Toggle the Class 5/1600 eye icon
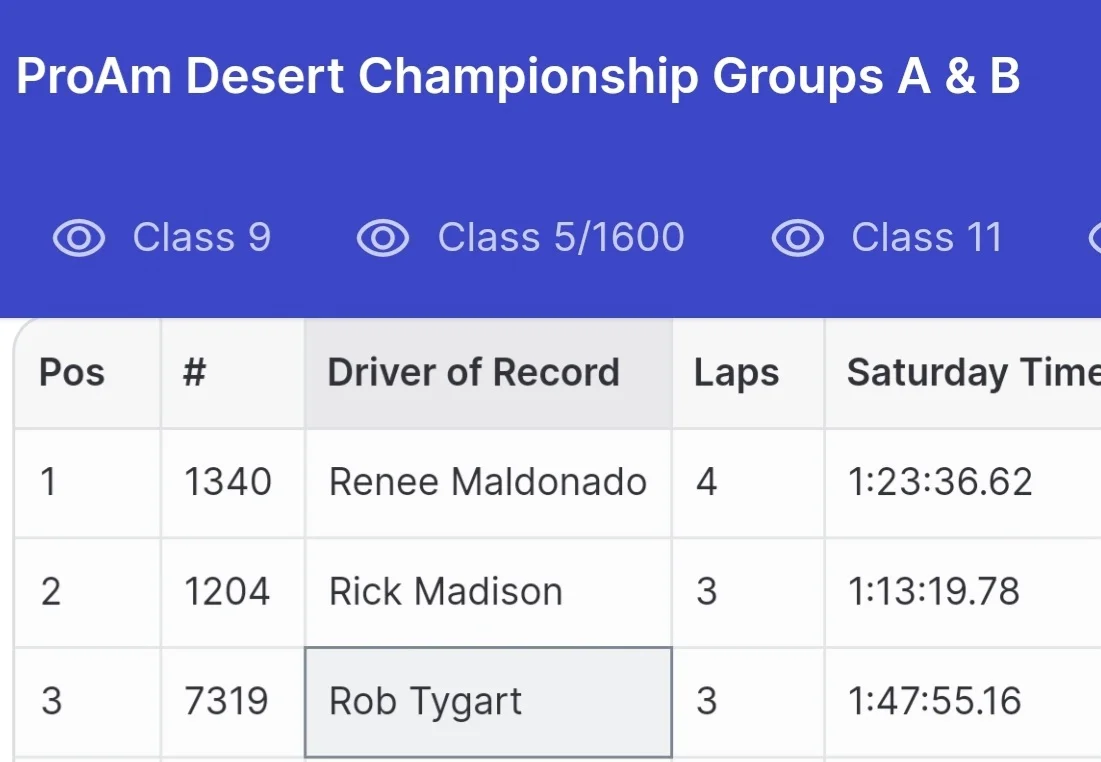Screen dimensions: 1101x762 tap(383, 238)
